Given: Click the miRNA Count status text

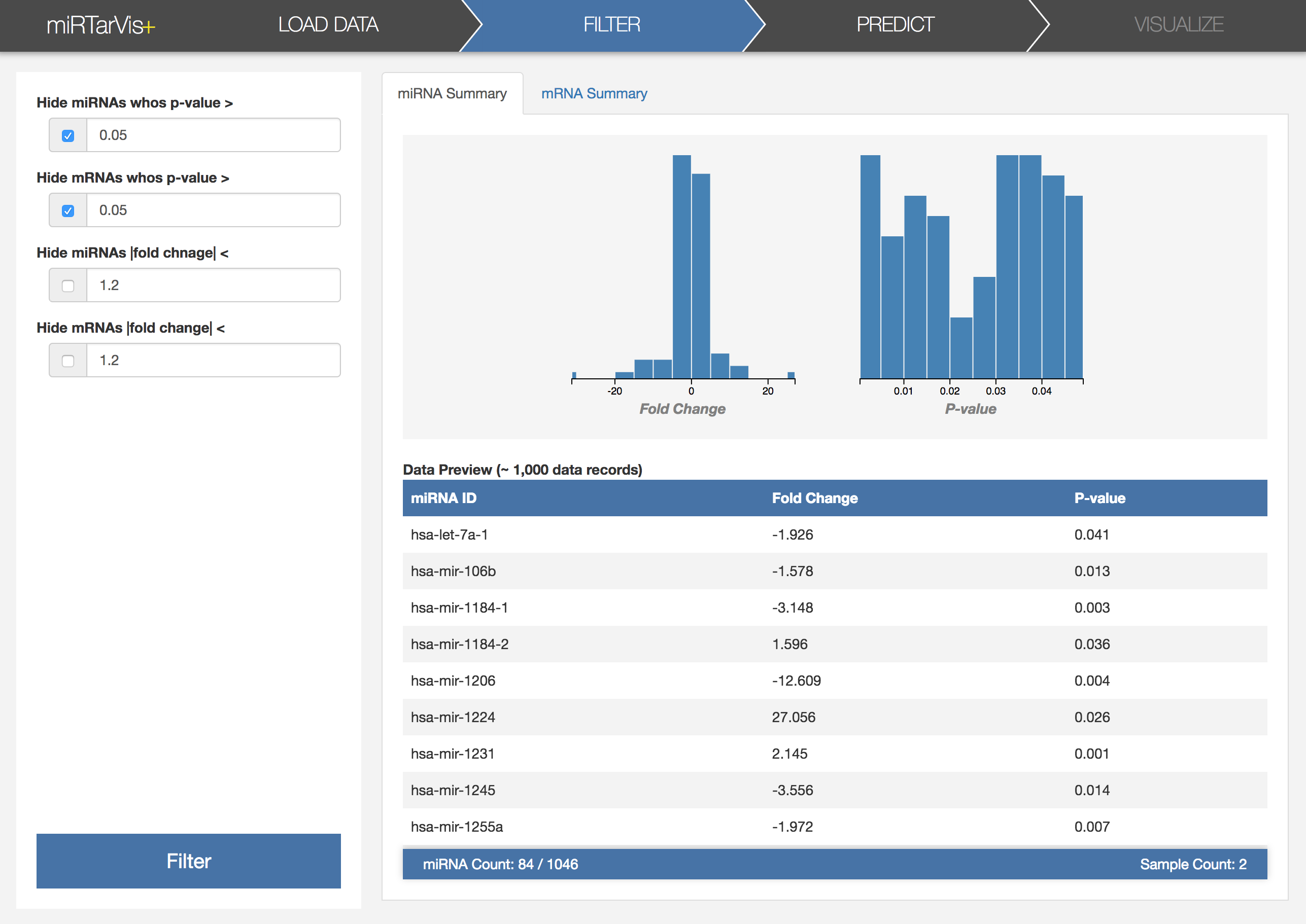Looking at the screenshot, I should coord(500,864).
